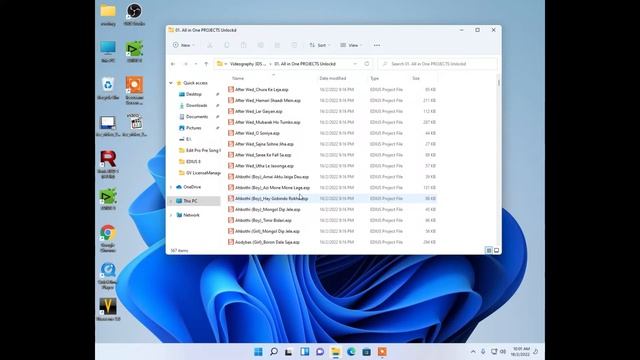This screenshot has height=360, width=640.
Task: Open recent locations chevron in navigation bar
Action: pos(196,64)
